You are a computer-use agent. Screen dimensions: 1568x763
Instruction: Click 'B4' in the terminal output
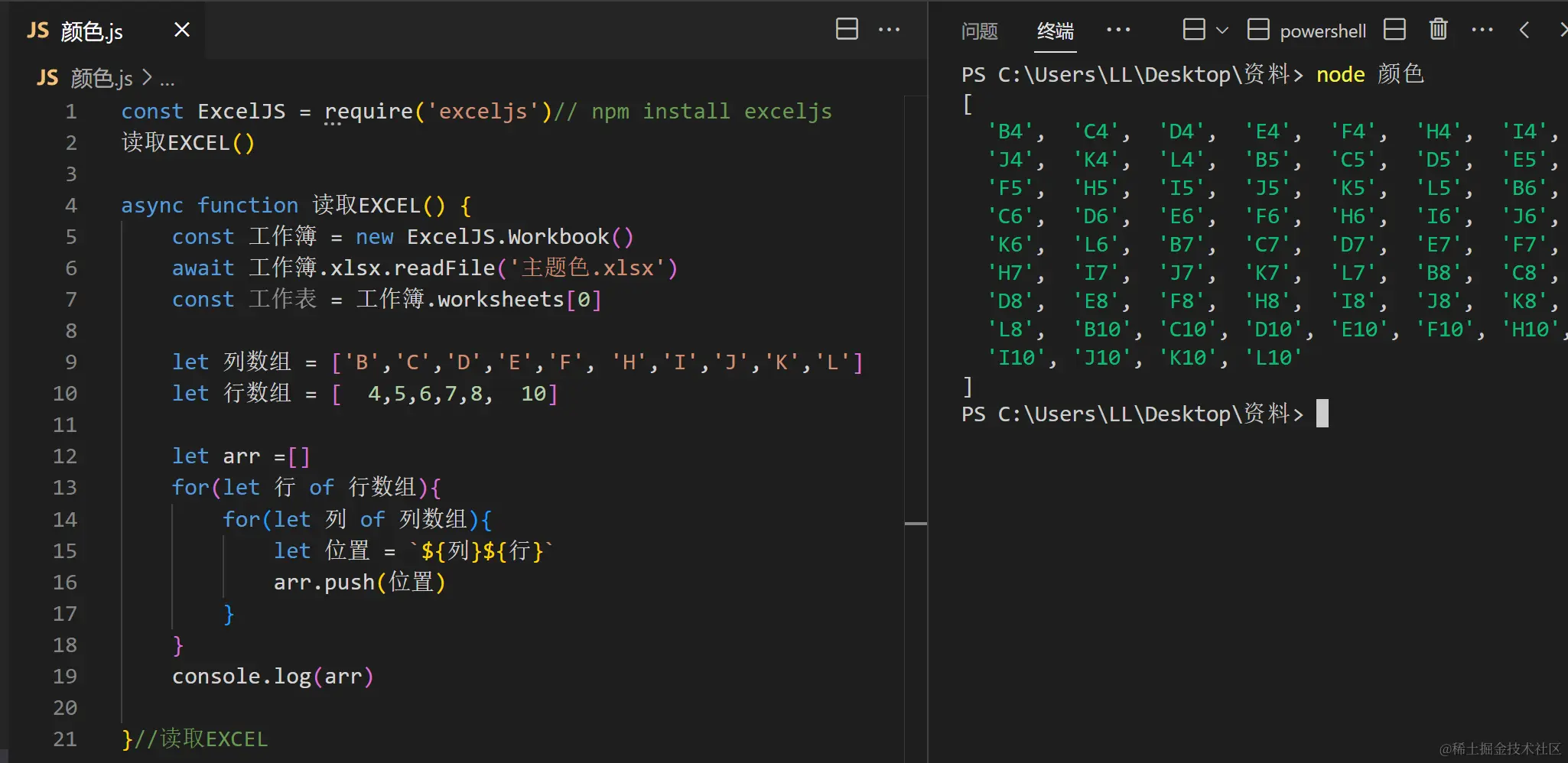[1010, 131]
